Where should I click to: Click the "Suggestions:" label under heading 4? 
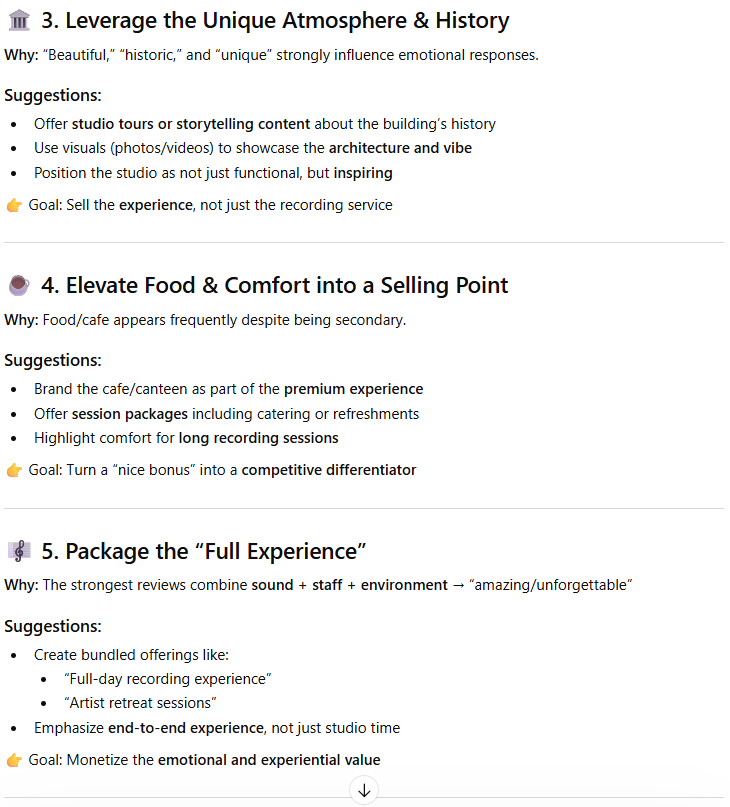tap(53, 361)
